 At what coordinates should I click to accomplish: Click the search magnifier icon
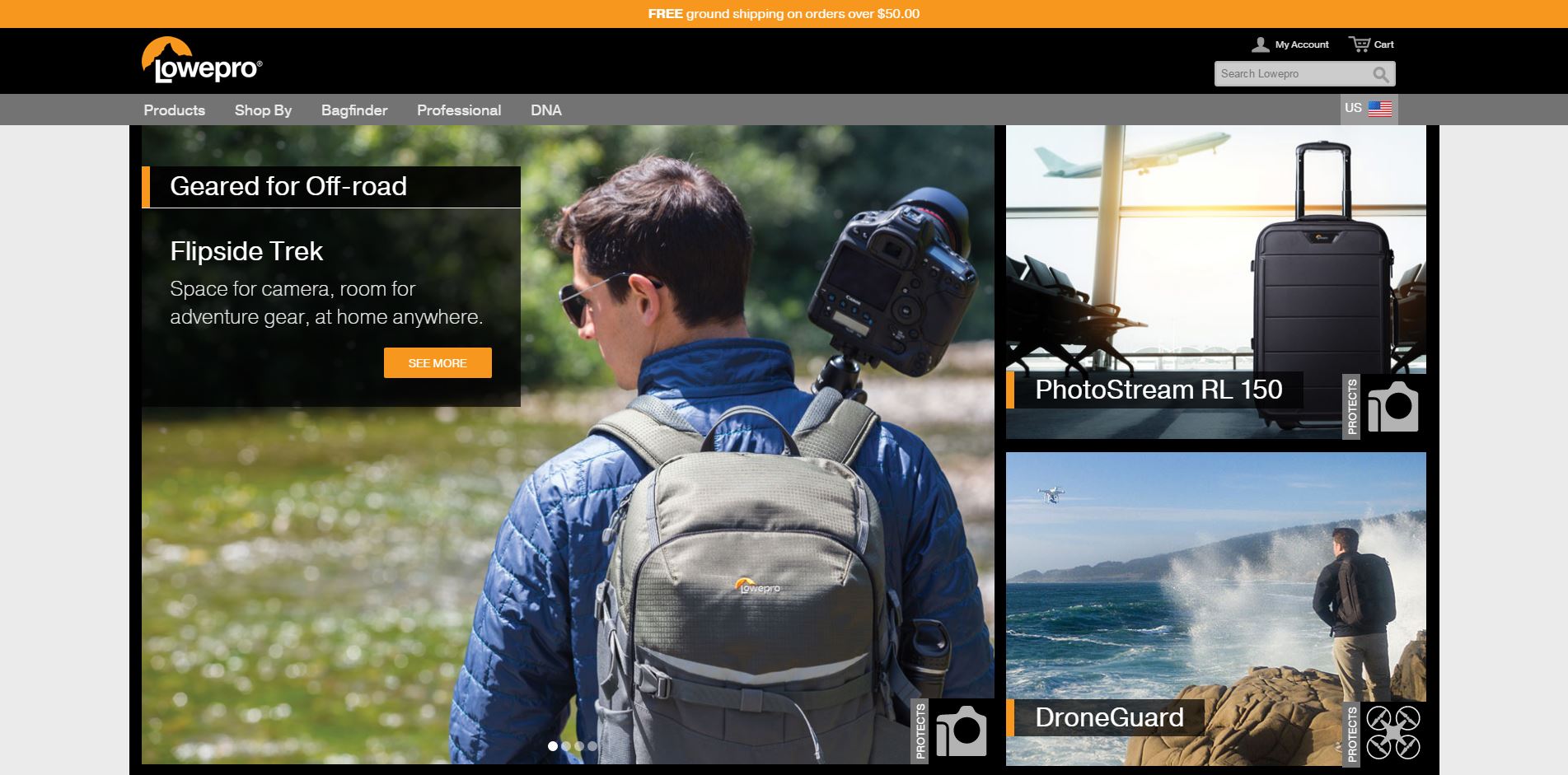(1381, 74)
